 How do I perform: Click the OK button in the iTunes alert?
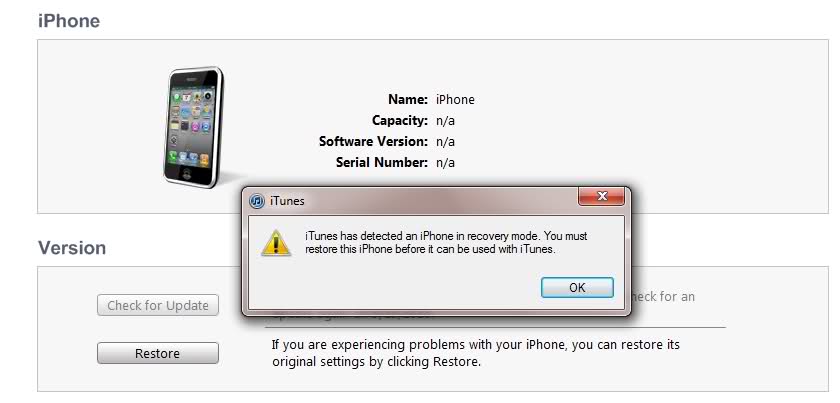click(x=577, y=287)
